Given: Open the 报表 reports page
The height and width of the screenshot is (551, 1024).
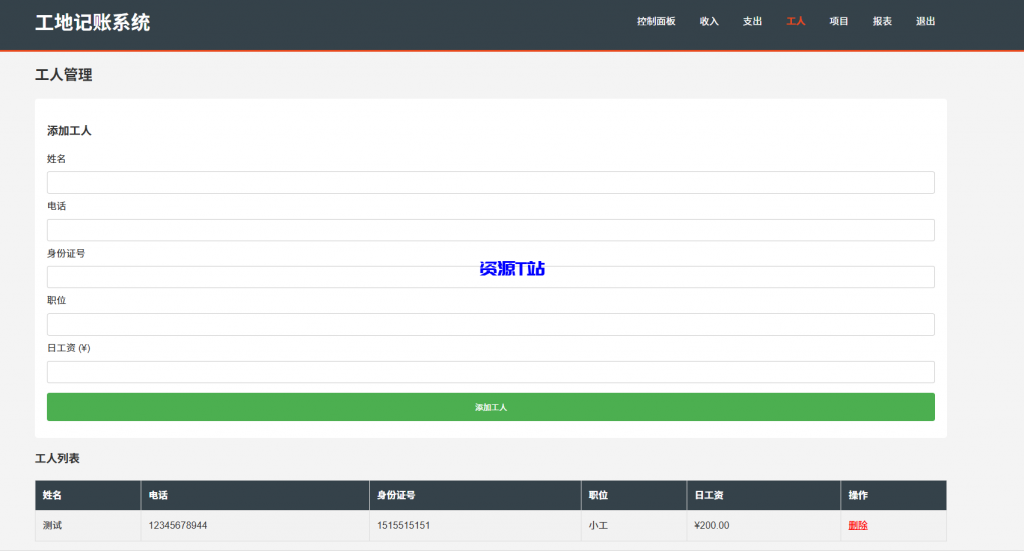Looking at the screenshot, I should 882,21.
